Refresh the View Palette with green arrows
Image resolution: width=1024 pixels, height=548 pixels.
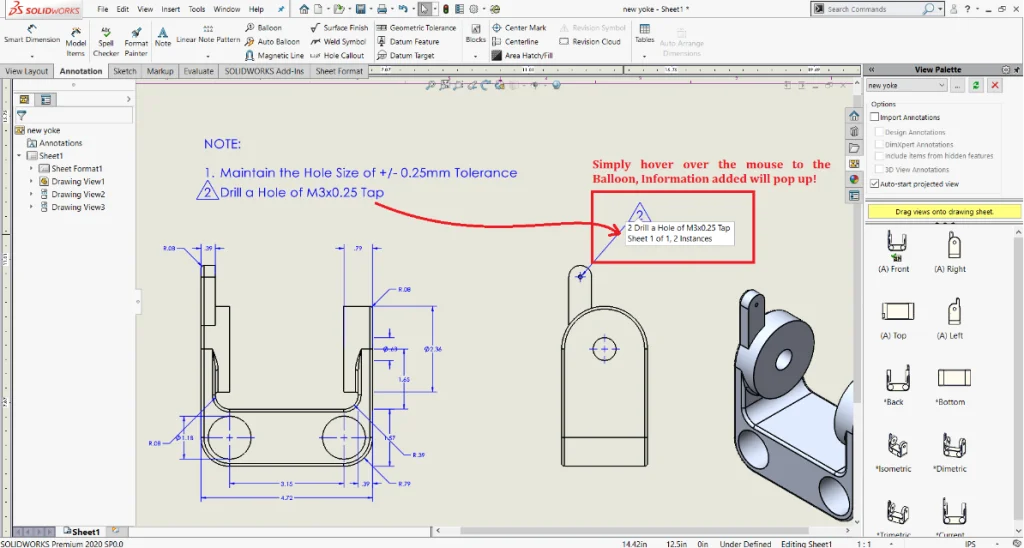tap(976, 86)
